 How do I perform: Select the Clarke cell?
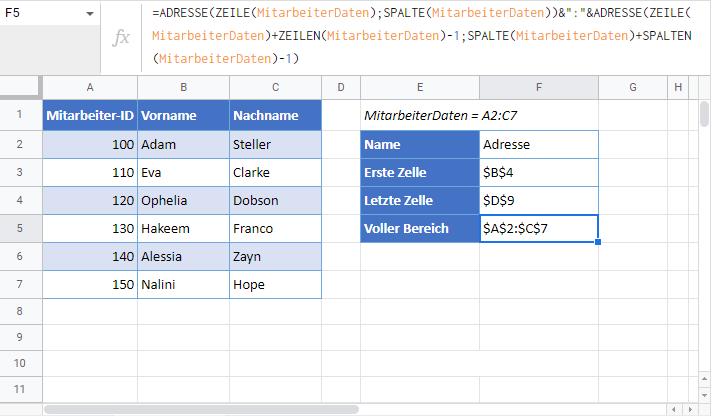(x=275, y=172)
